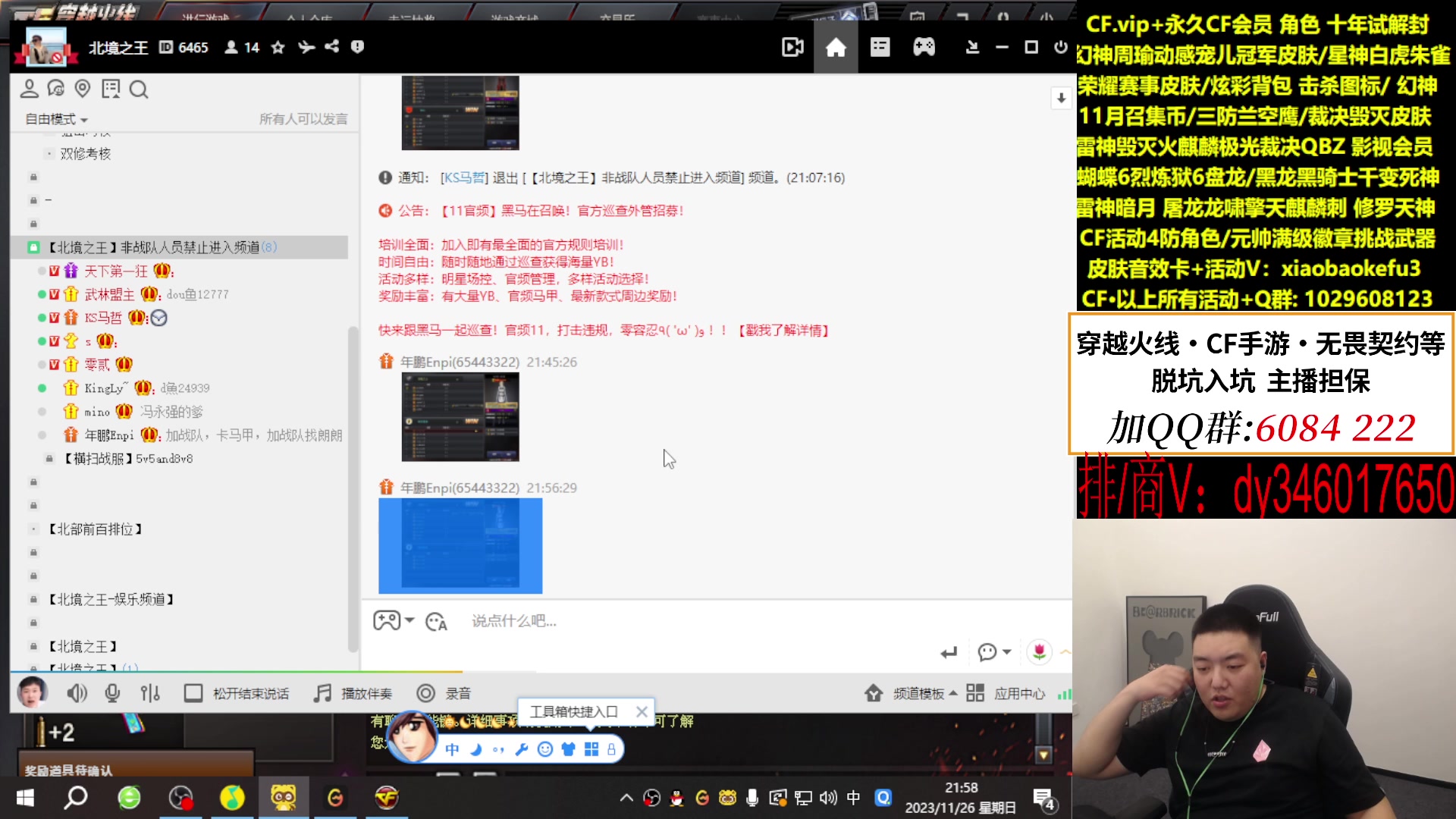Mute the speaker volume icon
1456x819 pixels.
77,693
